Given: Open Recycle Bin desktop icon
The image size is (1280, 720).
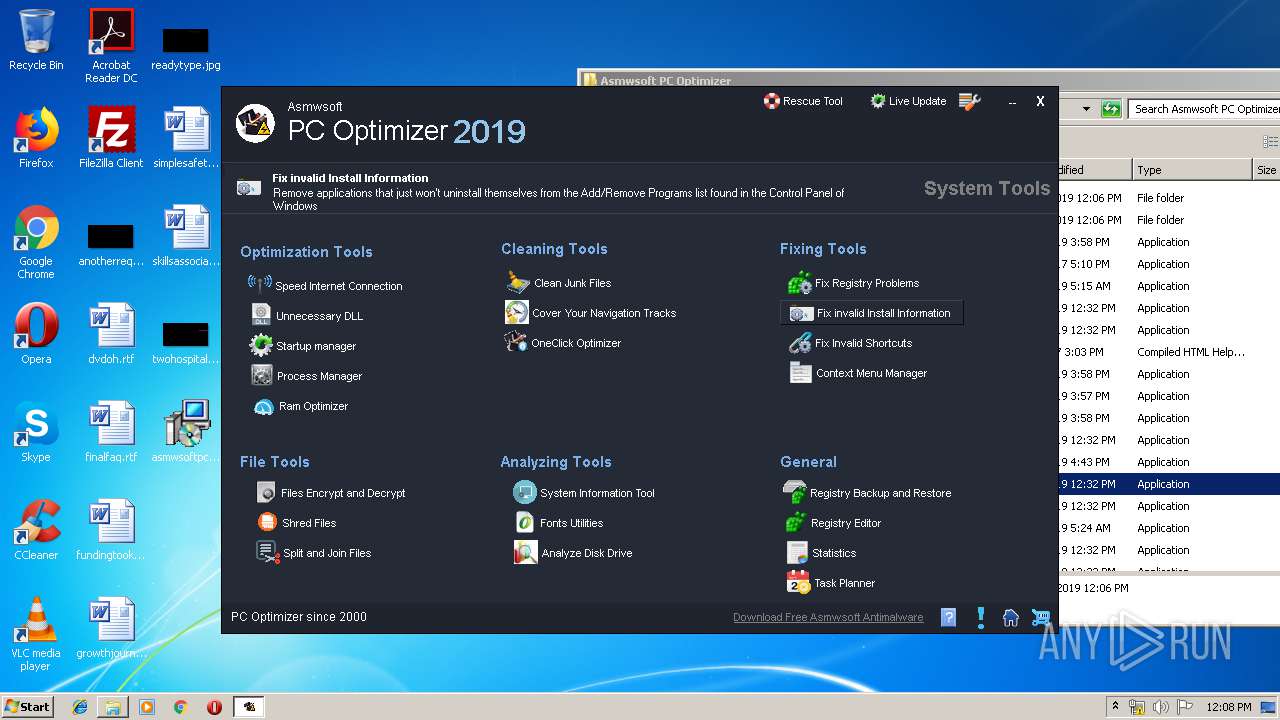Looking at the screenshot, I should [x=36, y=40].
